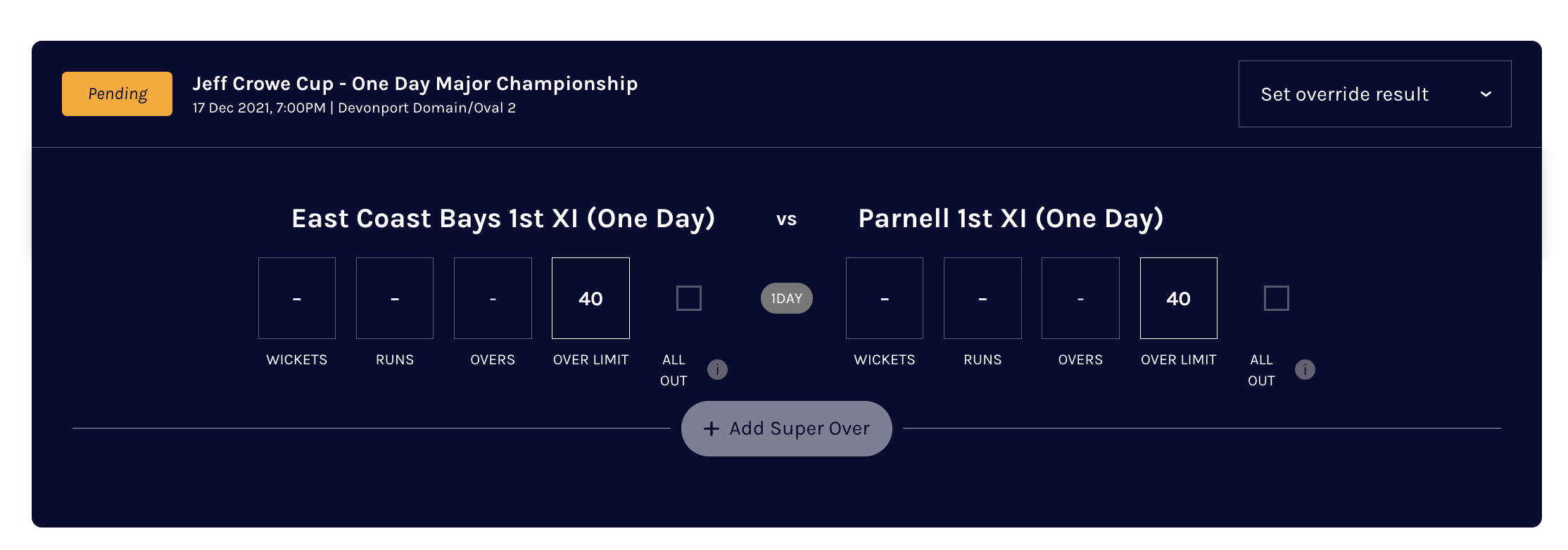Tick All Out checkbox for Parnell 1st XI
Screen dimensions: 1568x550
click(1276, 298)
